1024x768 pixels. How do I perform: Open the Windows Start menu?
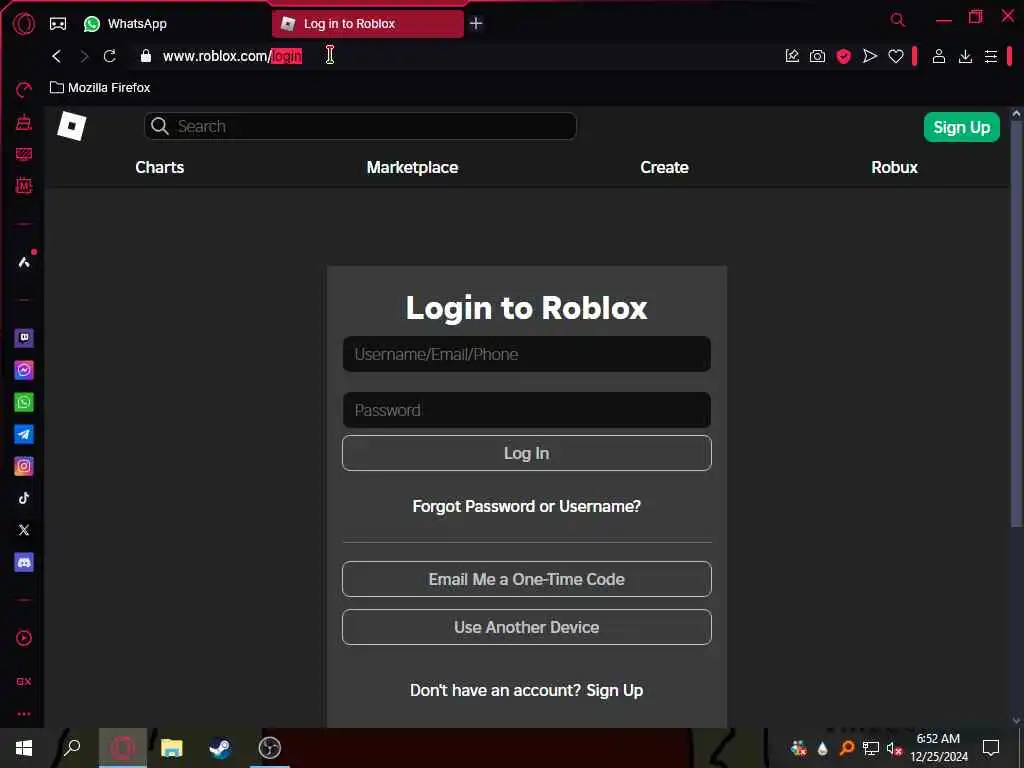pyautogui.click(x=24, y=748)
